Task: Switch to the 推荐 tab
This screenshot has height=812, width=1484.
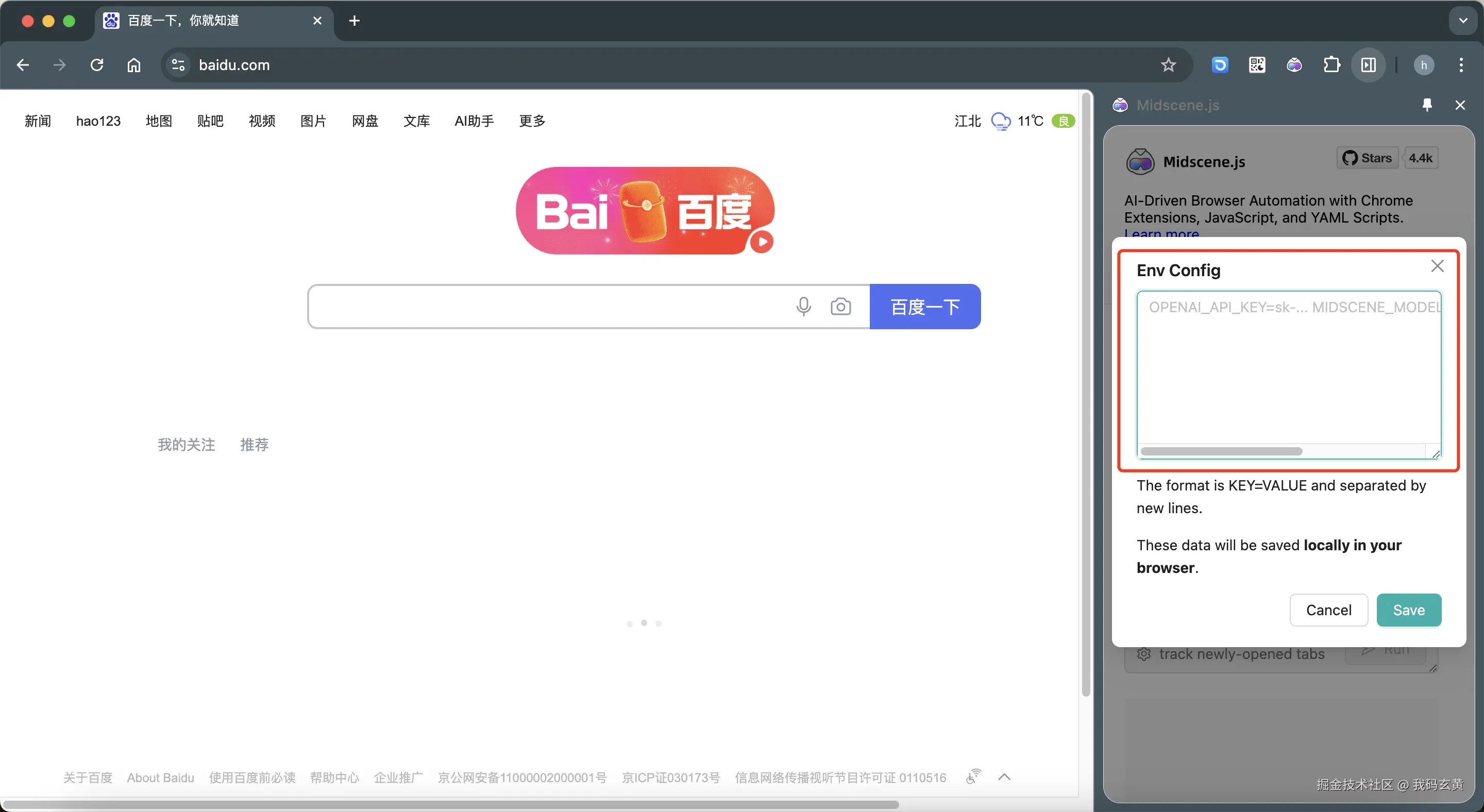Action: point(254,445)
